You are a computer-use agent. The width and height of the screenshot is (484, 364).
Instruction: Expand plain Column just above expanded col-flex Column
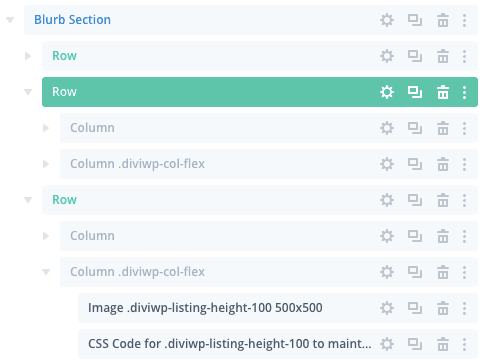click(x=46, y=236)
